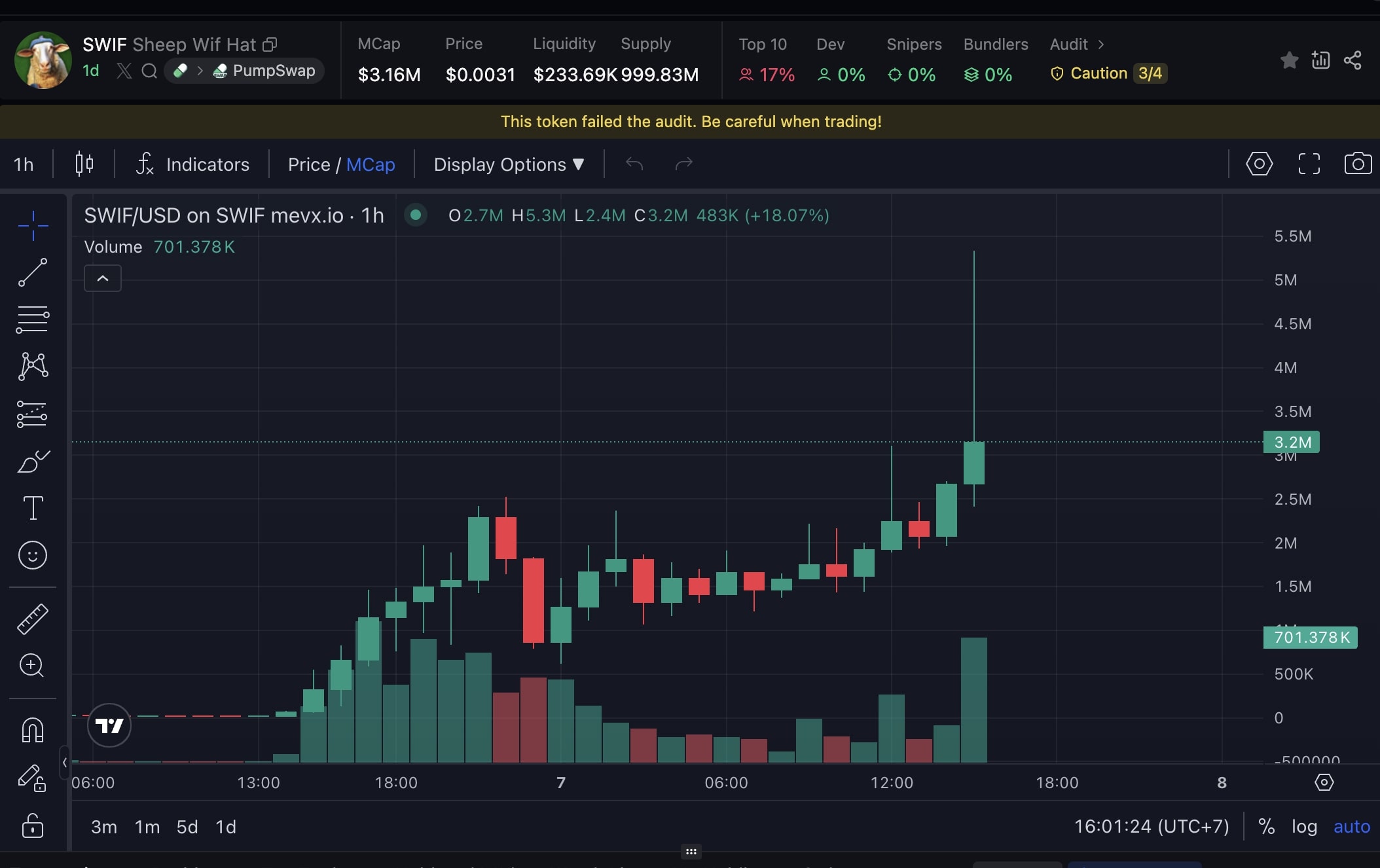Toggle auto scale mode
Screen dimensions: 1380x868
click(1352, 826)
